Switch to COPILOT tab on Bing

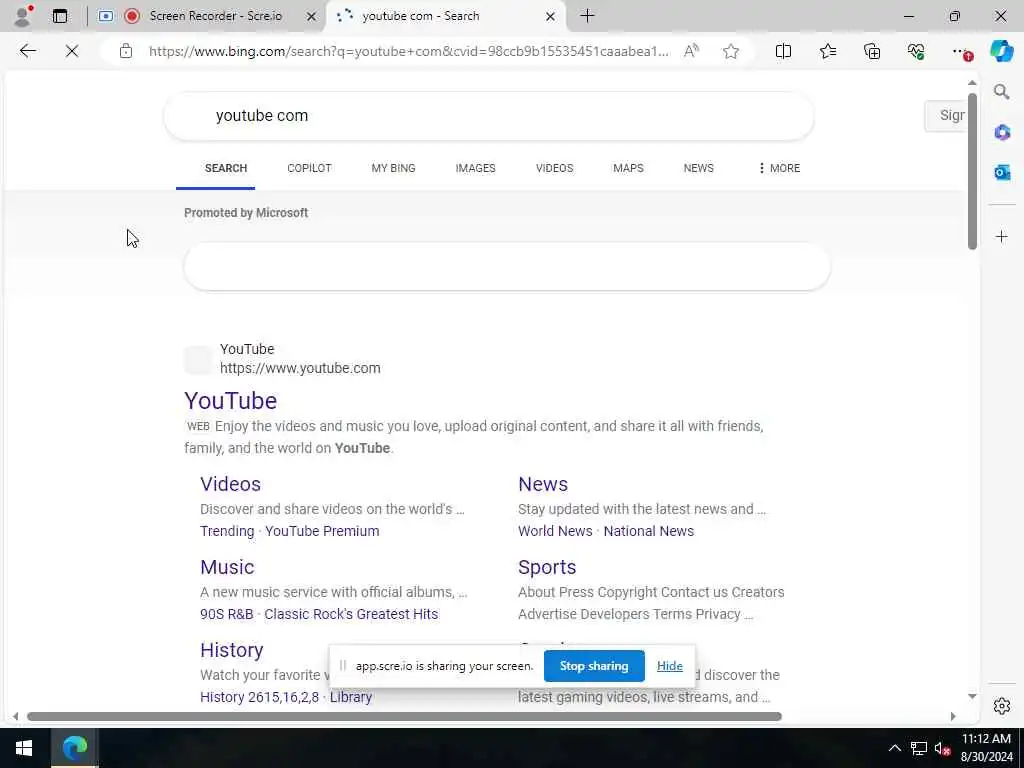310,168
